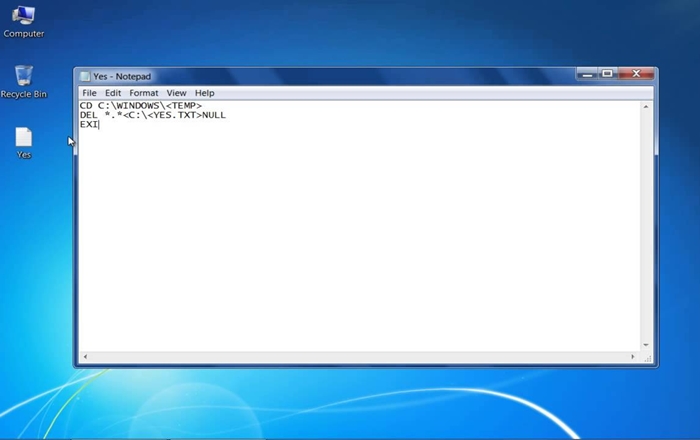Viewport: 700px width, 440px height.
Task: Open the File menu
Action: pos(89,93)
